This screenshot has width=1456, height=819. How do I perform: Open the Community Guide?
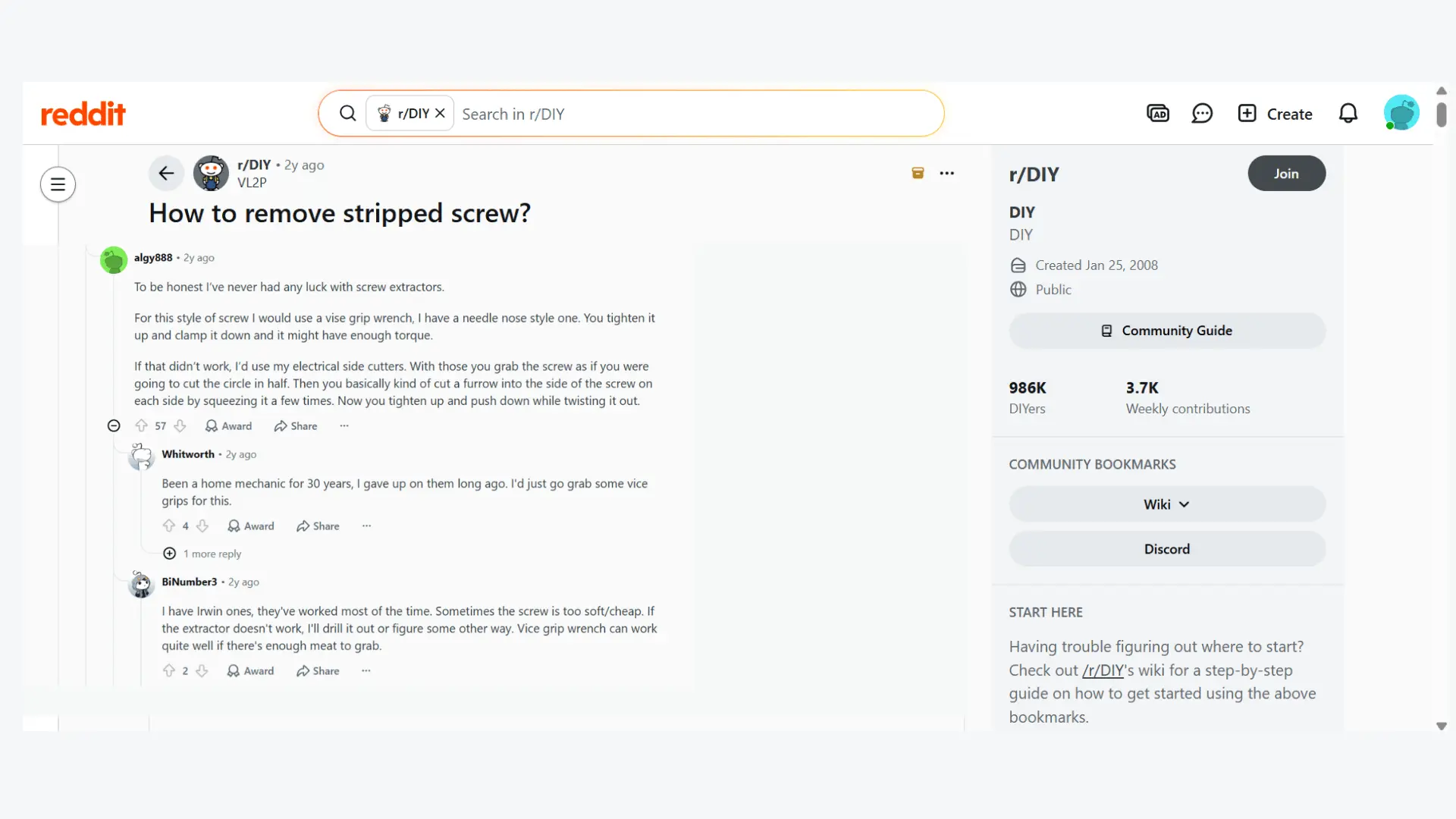click(1167, 331)
